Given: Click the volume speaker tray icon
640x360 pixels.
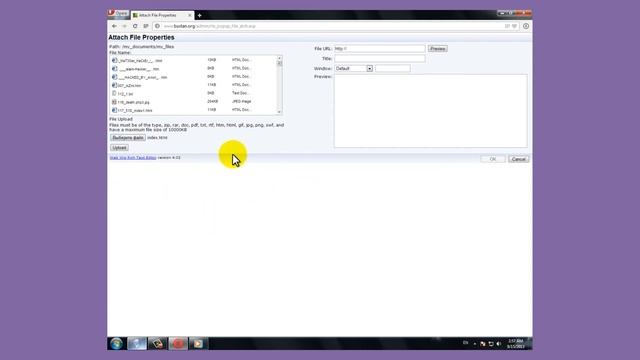Looking at the screenshot, I should 499,344.
